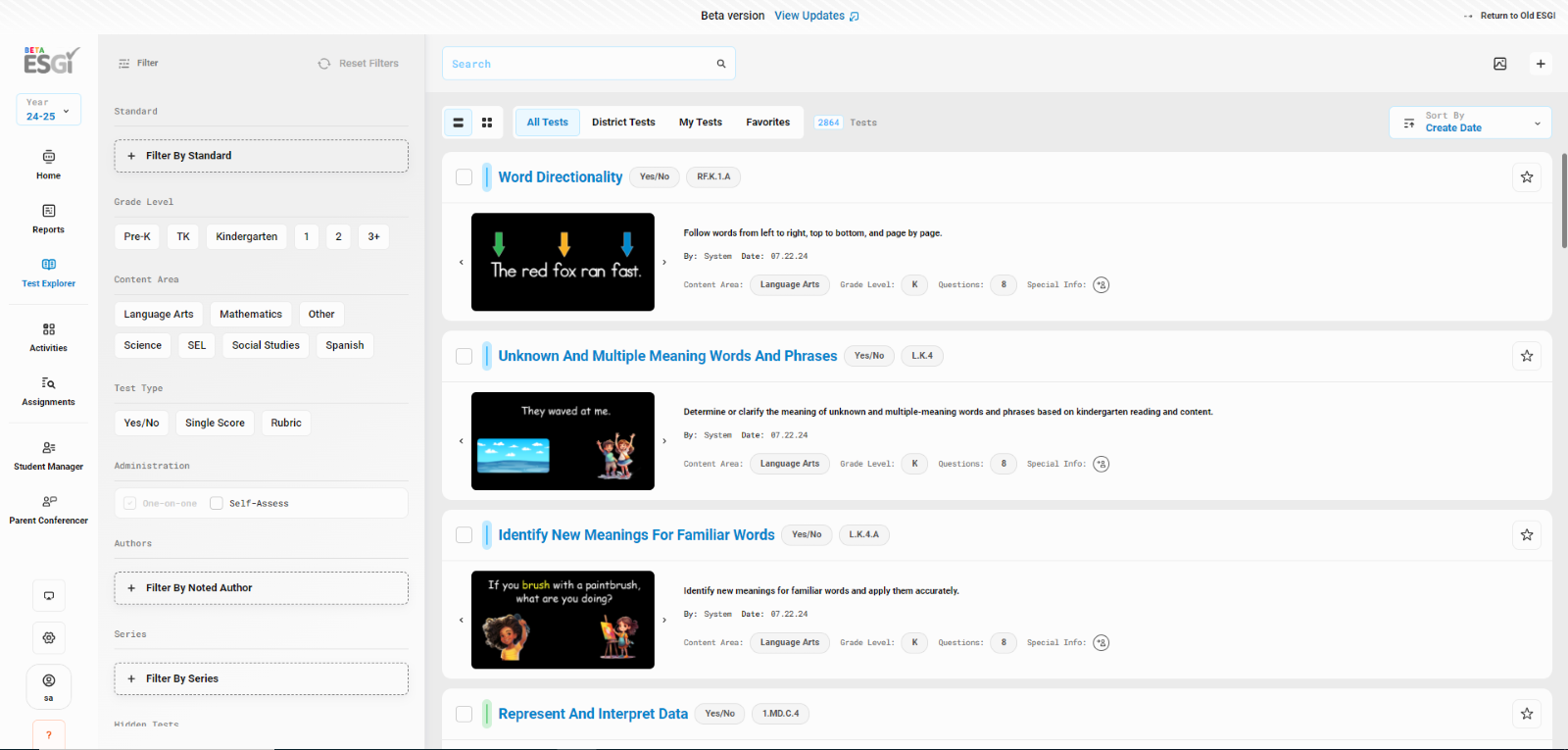
Task: Select Unknown And Multiple Meaning Words checkbox
Action: (465, 356)
